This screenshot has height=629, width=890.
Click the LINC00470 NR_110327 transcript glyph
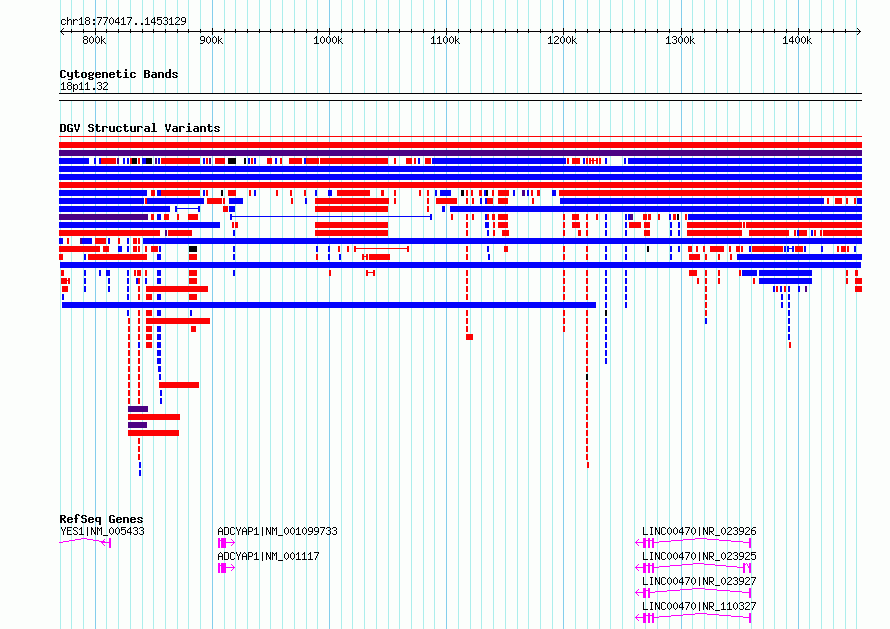pyautogui.click(x=693, y=618)
